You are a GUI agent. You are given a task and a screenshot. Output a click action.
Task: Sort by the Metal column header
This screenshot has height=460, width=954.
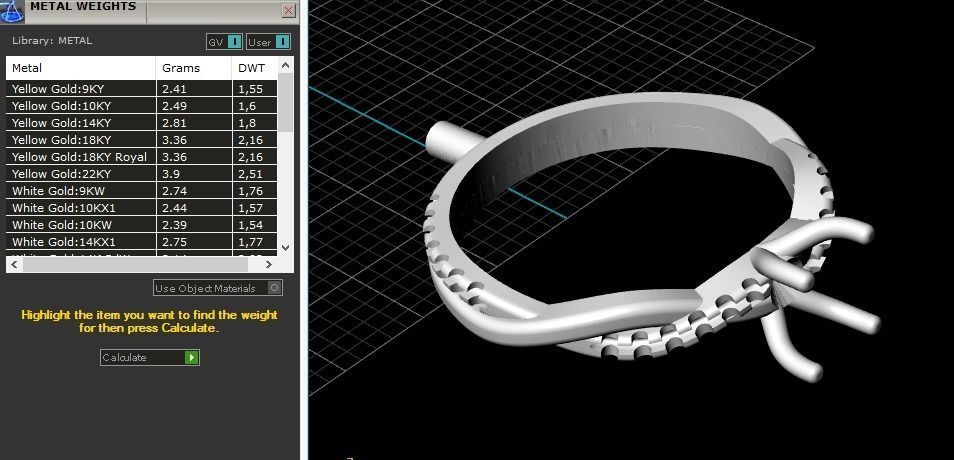tap(81, 68)
